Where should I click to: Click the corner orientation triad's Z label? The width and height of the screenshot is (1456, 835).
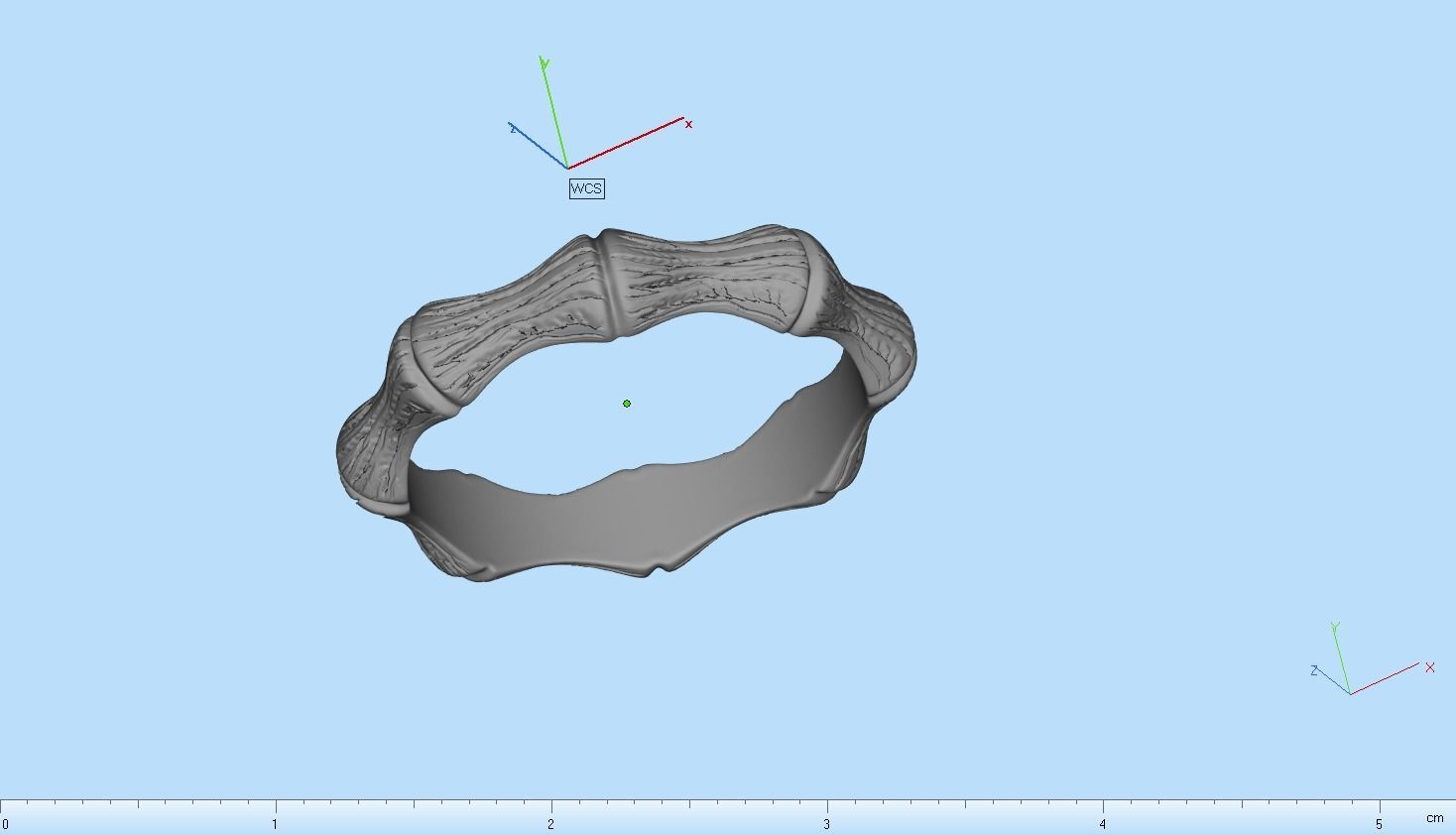coord(1314,671)
